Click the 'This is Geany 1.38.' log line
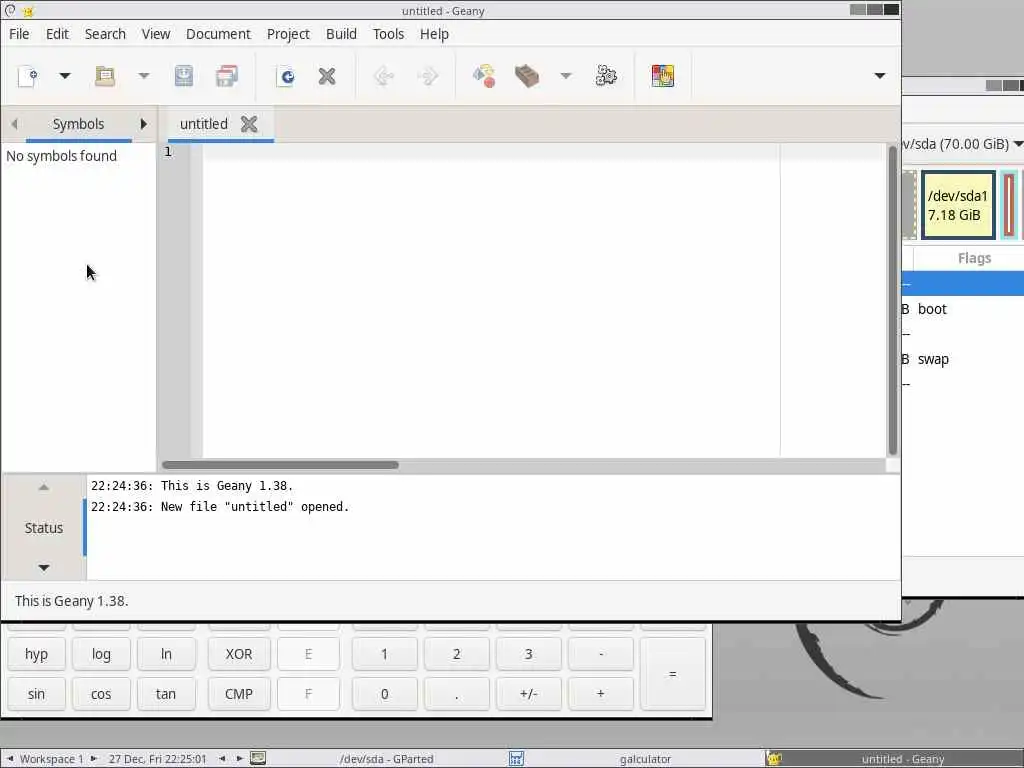 [x=192, y=486]
